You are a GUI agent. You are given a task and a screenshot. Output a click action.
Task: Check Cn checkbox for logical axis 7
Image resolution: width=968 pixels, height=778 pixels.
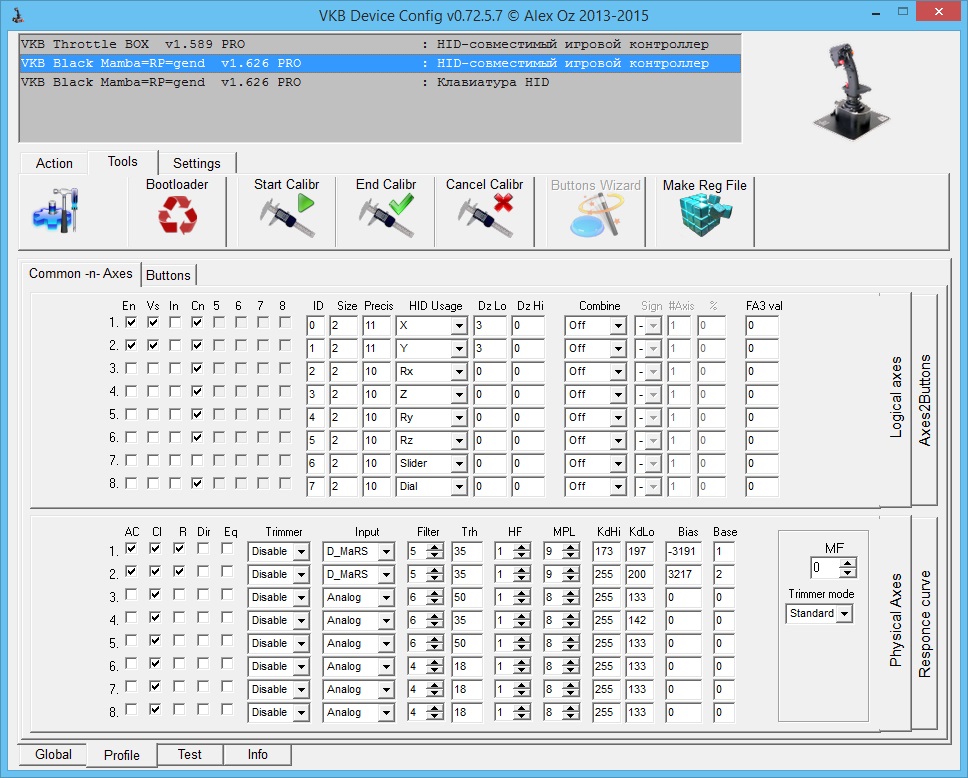[x=197, y=460]
